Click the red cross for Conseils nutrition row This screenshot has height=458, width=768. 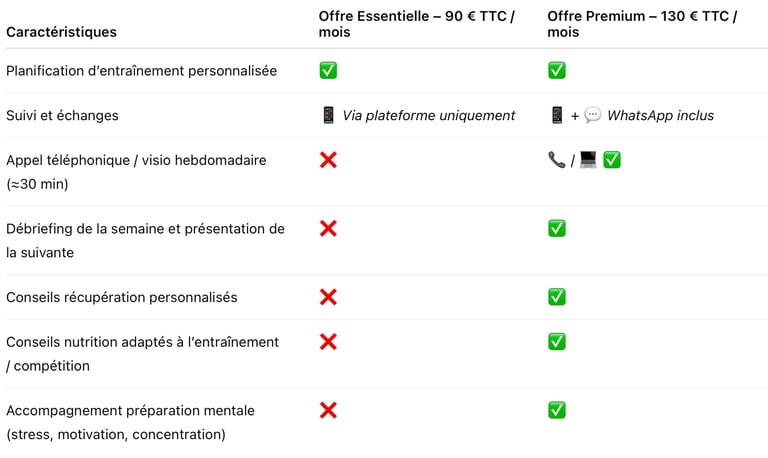pyautogui.click(x=328, y=342)
